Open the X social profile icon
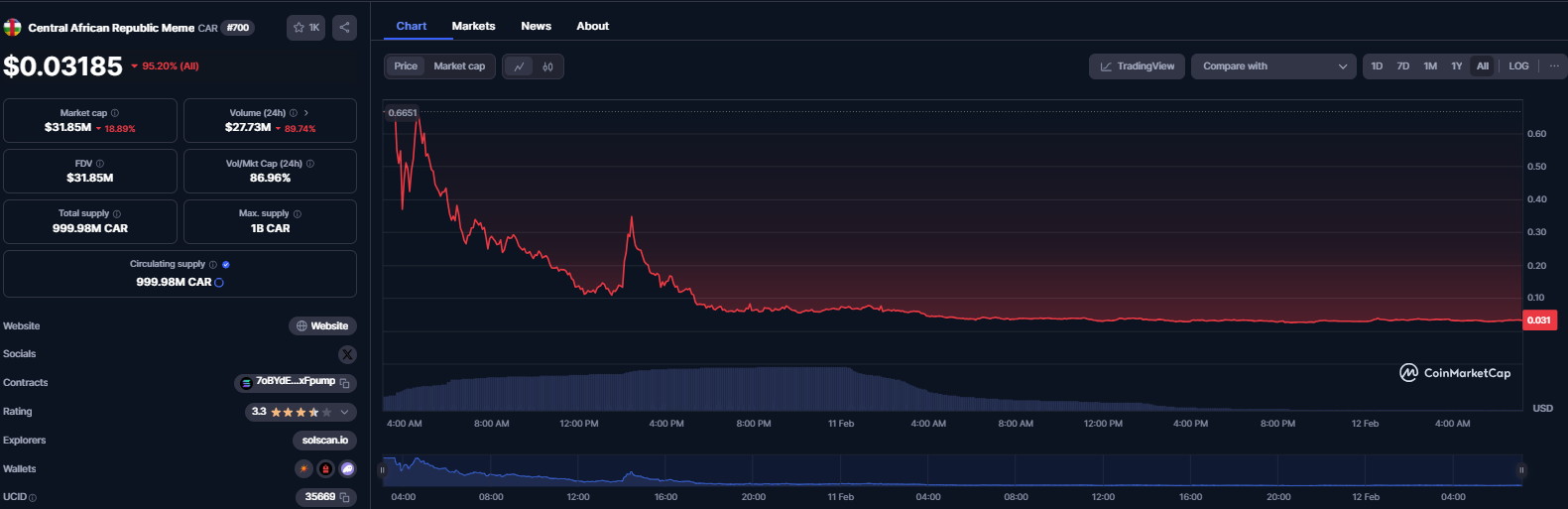The height and width of the screenshot is (509, 1568). 347,354
